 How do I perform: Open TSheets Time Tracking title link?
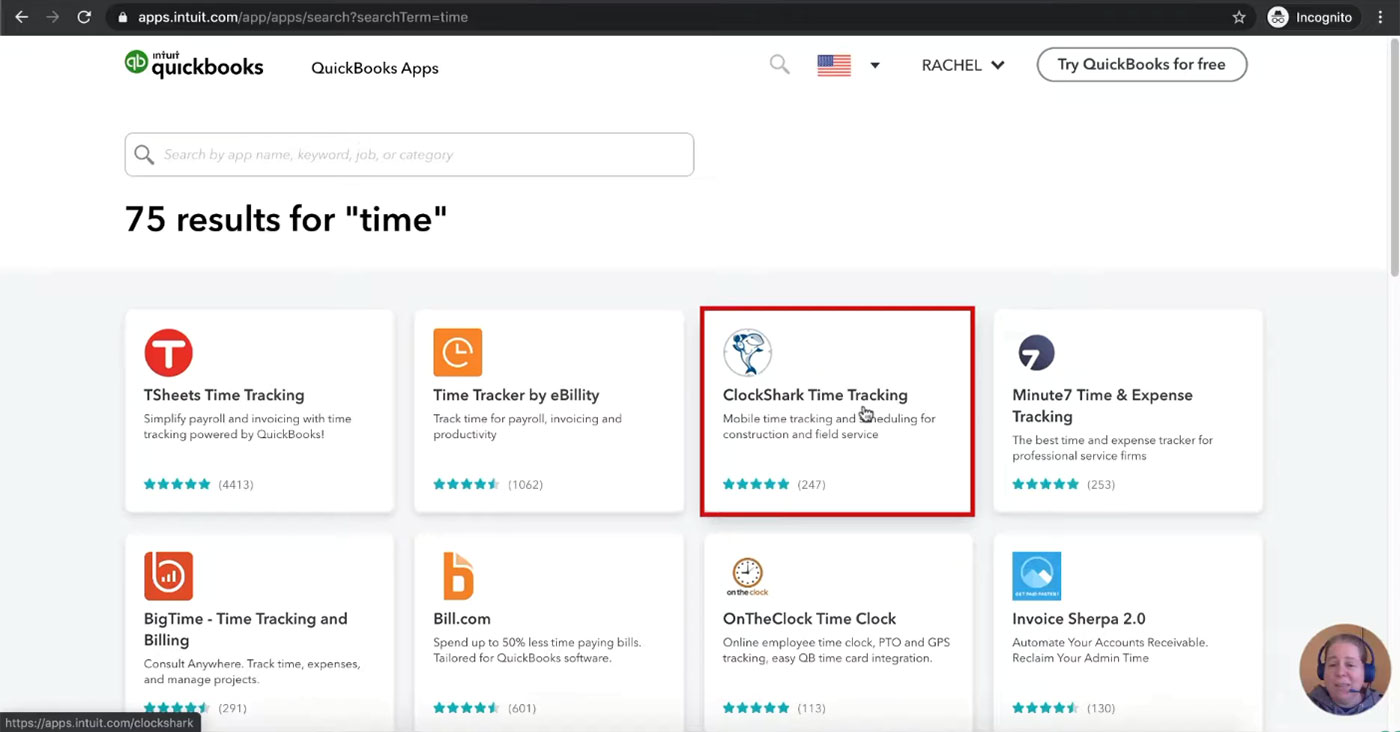[x=224, y=395]
